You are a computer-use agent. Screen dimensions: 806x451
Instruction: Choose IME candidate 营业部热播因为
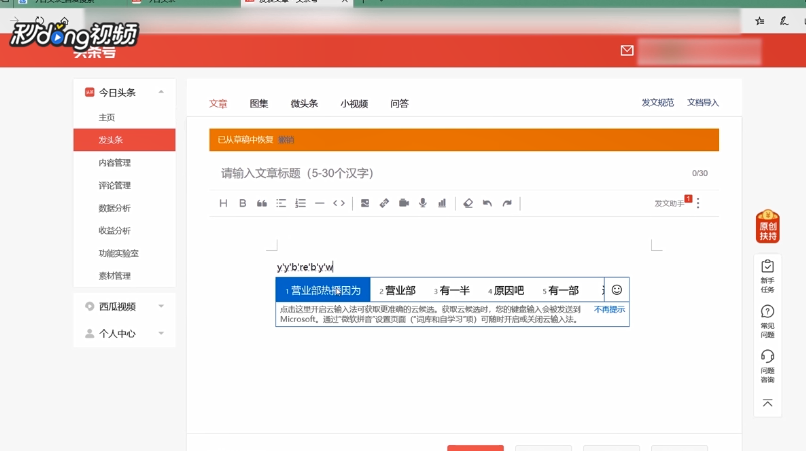323,290
